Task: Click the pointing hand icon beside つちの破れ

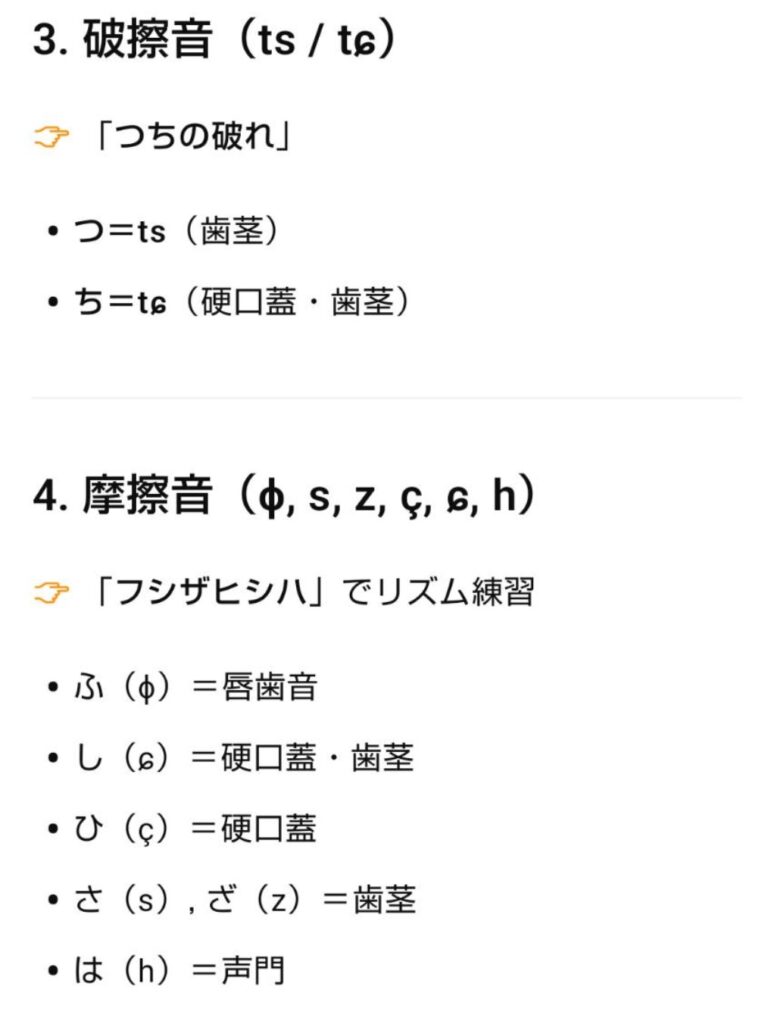Action: click(51, 137)
